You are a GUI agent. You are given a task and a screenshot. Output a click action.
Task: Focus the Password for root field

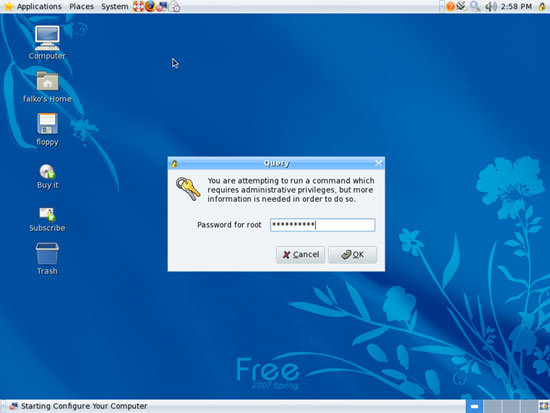(x=322, y=225)
